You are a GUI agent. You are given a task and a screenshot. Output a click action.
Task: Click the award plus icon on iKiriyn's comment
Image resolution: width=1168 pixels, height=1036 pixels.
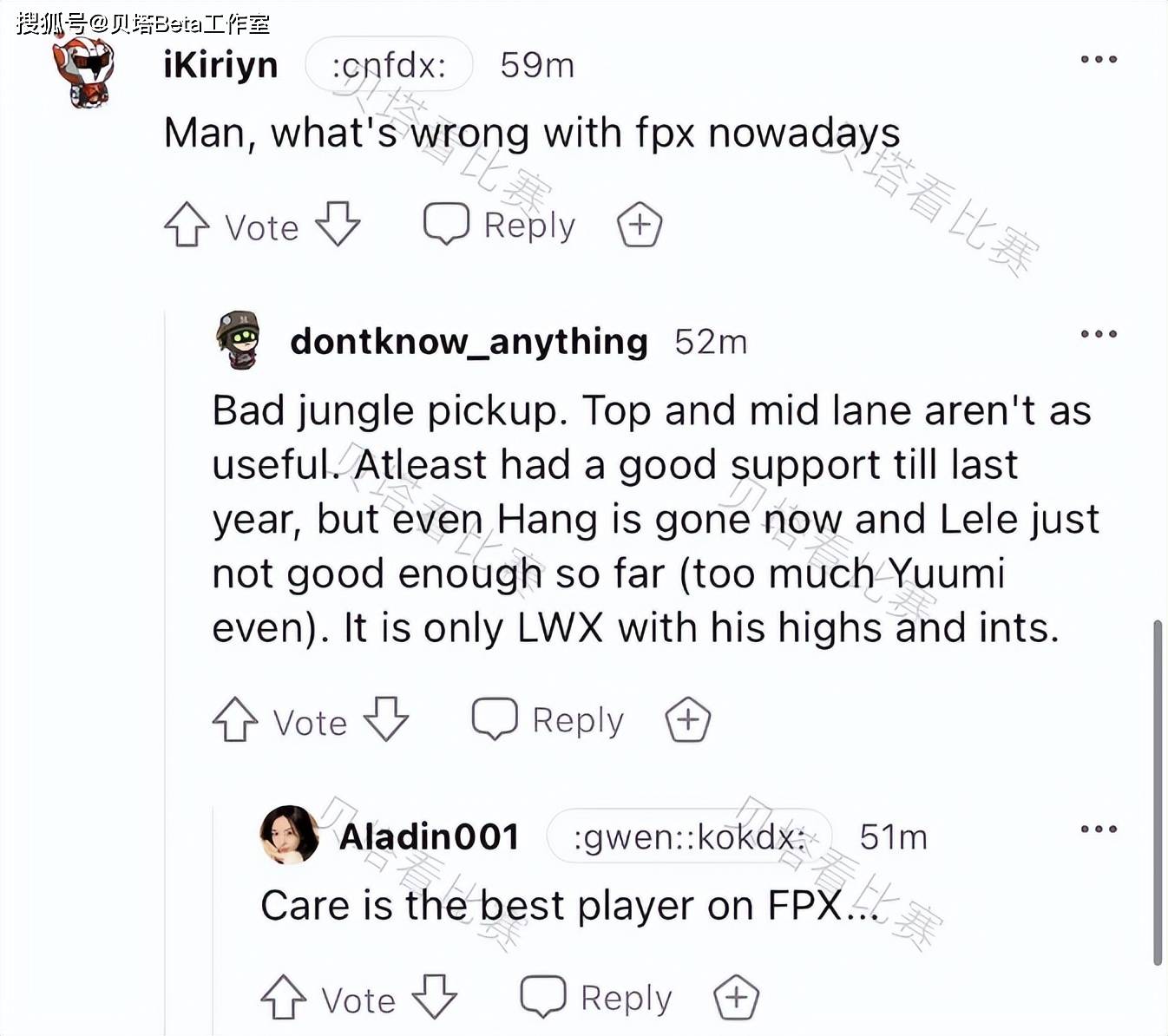click(x=640, y=225)
